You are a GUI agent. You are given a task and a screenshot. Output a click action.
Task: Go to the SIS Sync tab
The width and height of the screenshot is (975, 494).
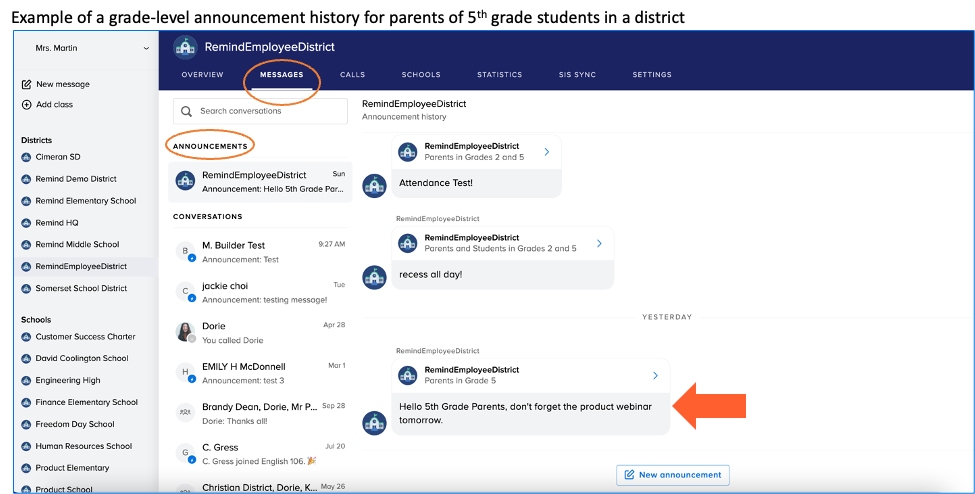pyautogui.click(x=577, y=75)
